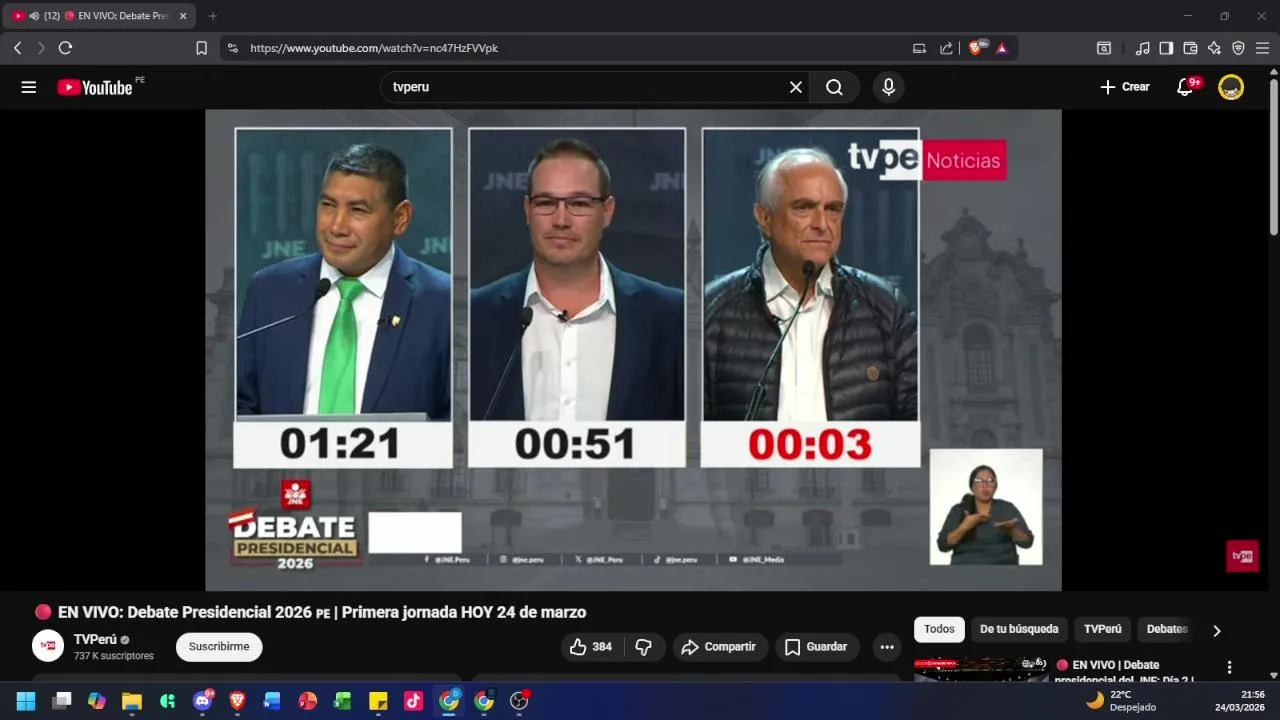Open the YouTube guide hamburger menu
Screen dimensions: 1280x720
tap(29, 87)
